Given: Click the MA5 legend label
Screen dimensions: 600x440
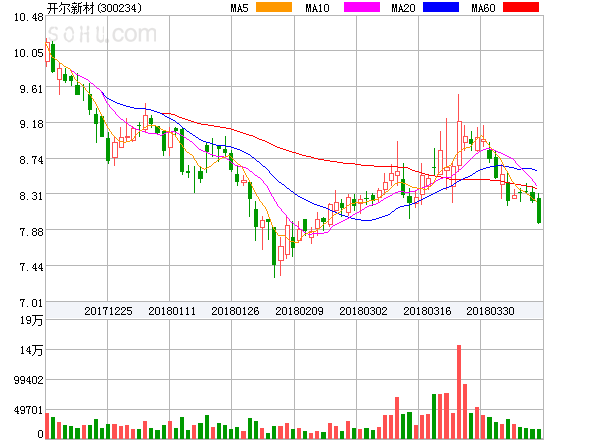Looking at the screenshot, I should pos(240,8).
